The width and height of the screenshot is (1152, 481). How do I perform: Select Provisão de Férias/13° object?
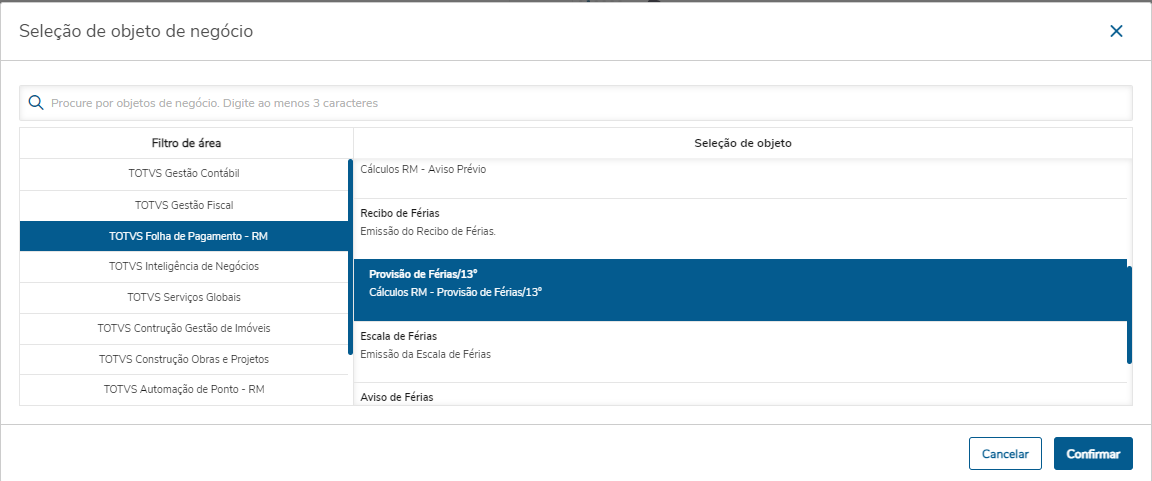740,283
